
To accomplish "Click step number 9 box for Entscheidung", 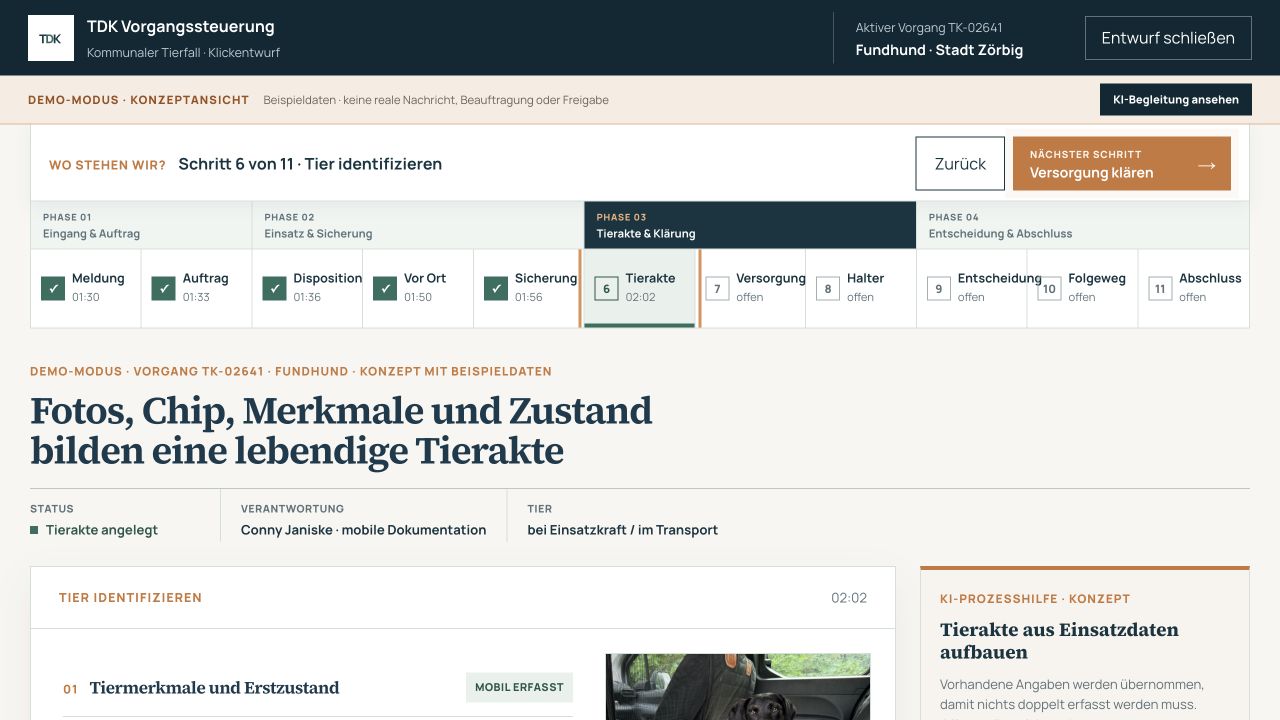I will click(x=938, y=288).
